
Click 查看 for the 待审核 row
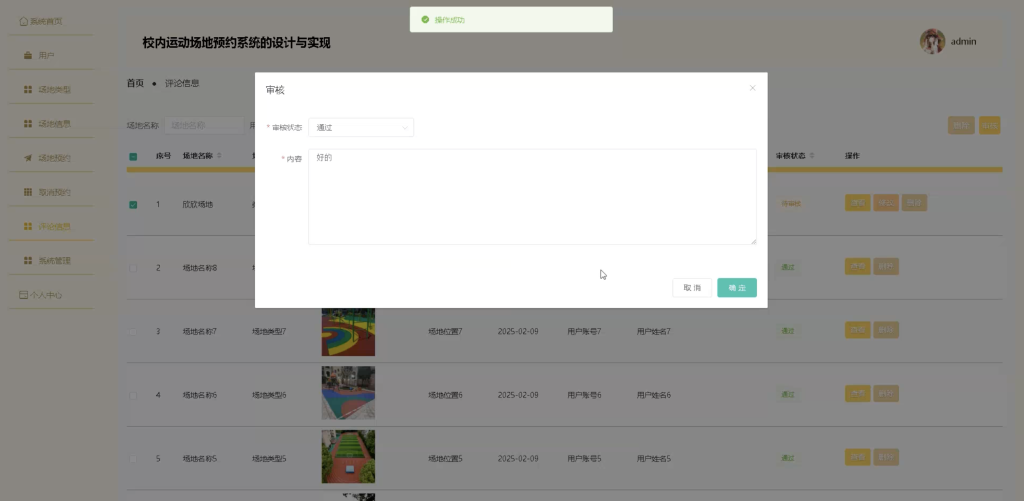(858, 202)
